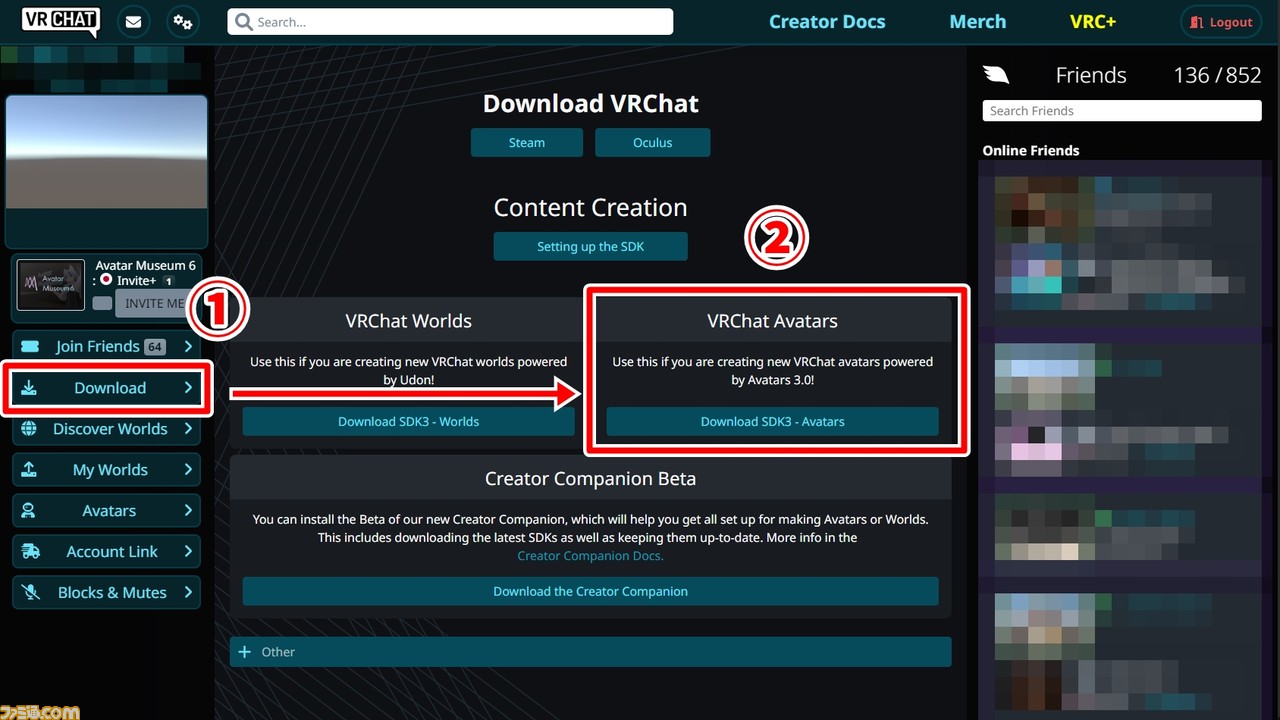Image resolution: width=1280 pixels, height=720 pixels.
Task: Click the plus icon beside Other
Action: click(244, 651)
